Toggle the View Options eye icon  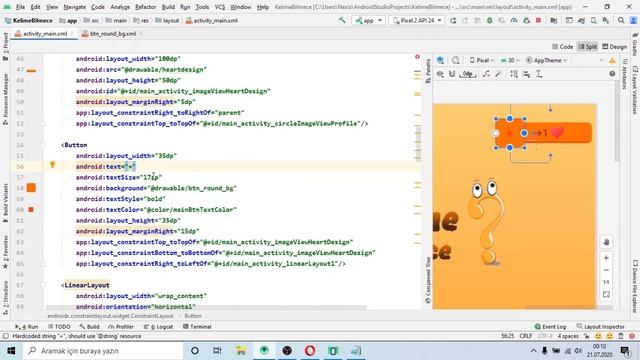point(440,74)
